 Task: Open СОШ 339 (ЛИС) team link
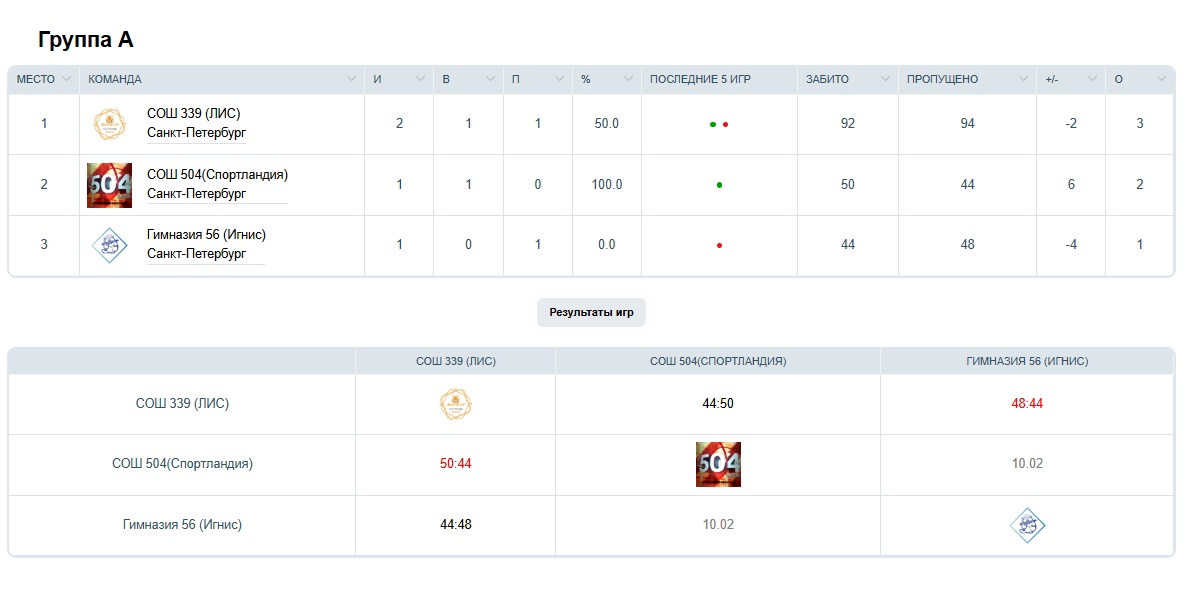[193, 114]
